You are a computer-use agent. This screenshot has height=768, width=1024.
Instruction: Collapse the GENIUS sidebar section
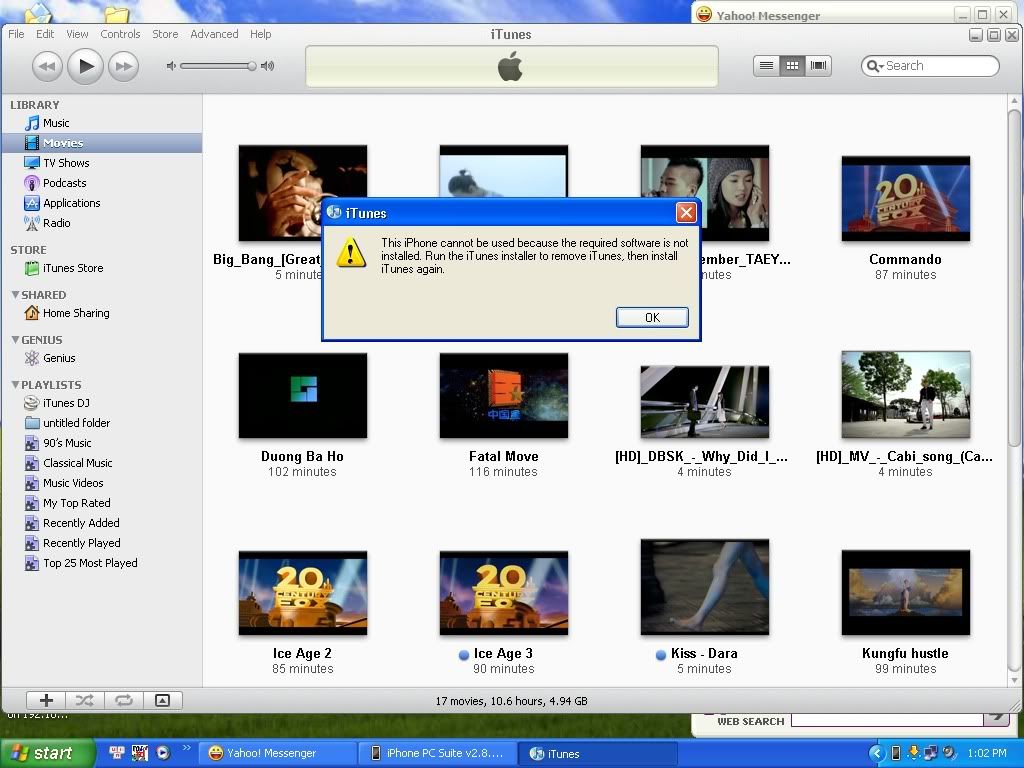click(15, 340)
